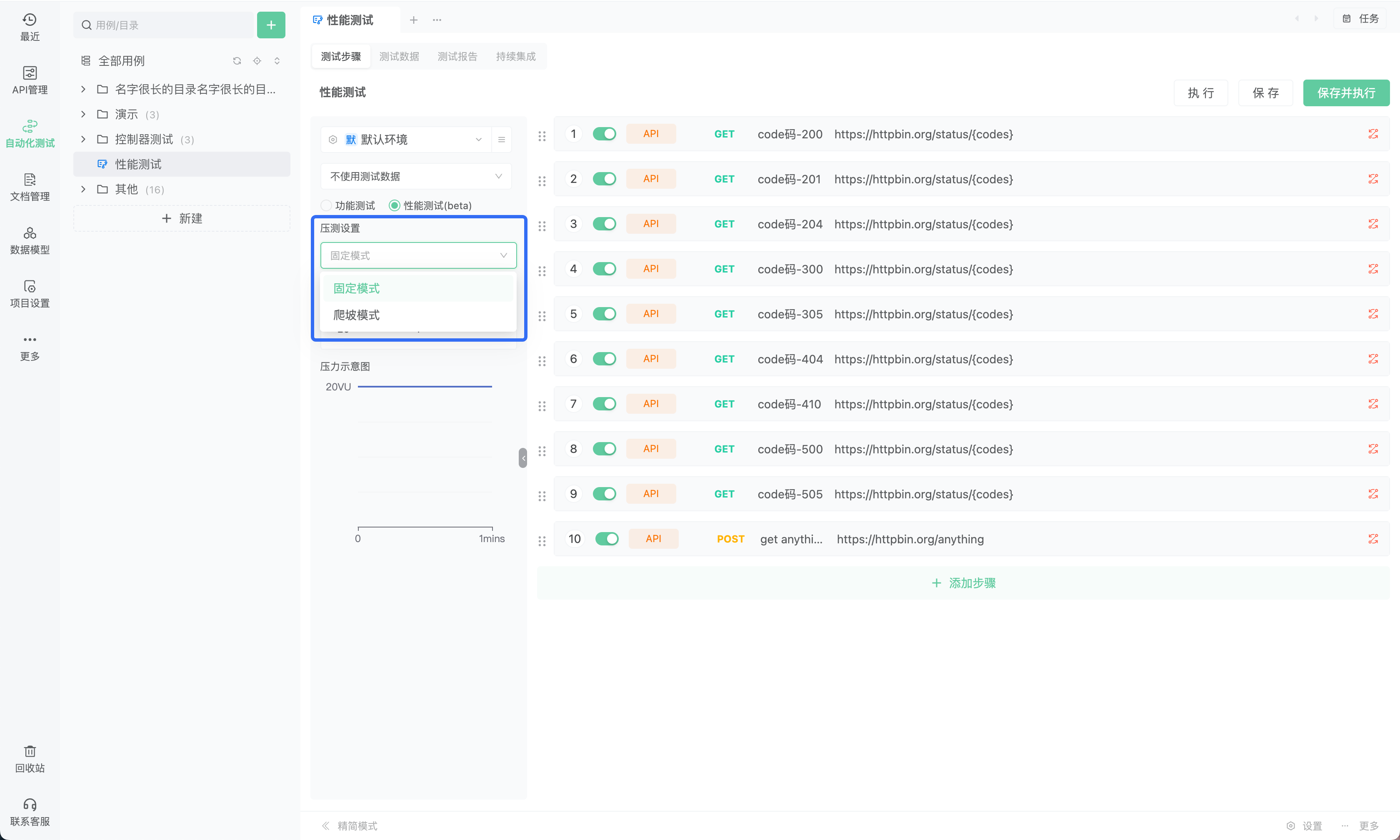Click the unlink icon for get anythi... step
The image size is (1400, 840).
point(1373,539)
